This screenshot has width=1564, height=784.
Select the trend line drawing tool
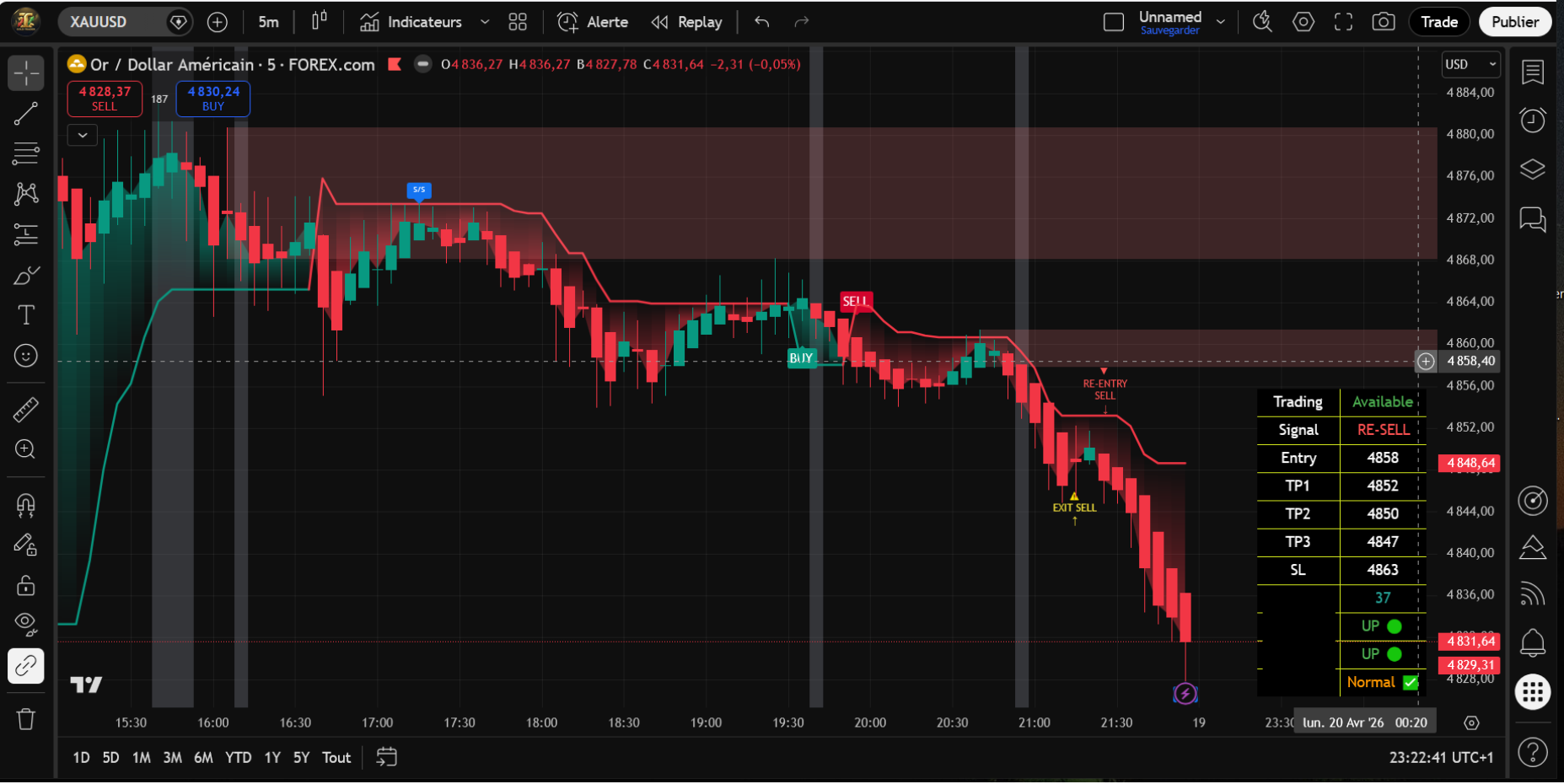(x=26, y=114)
